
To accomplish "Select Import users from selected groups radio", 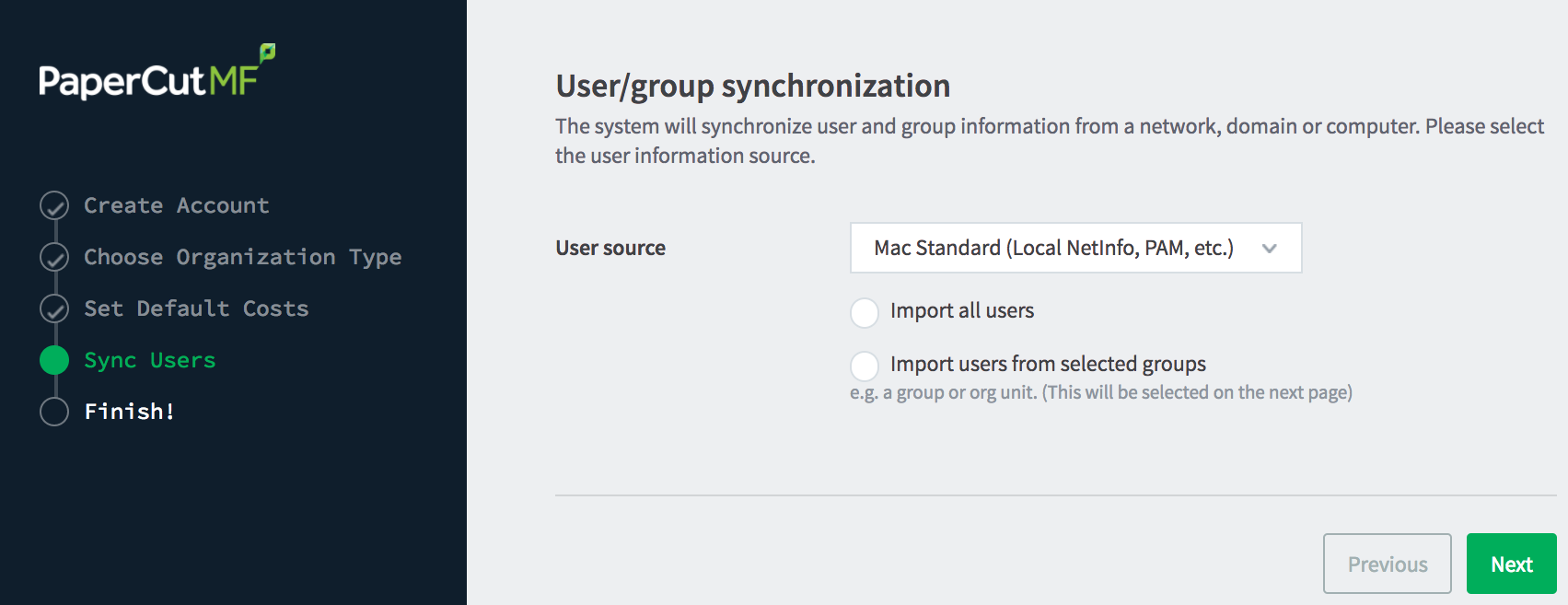I will 865,366.
